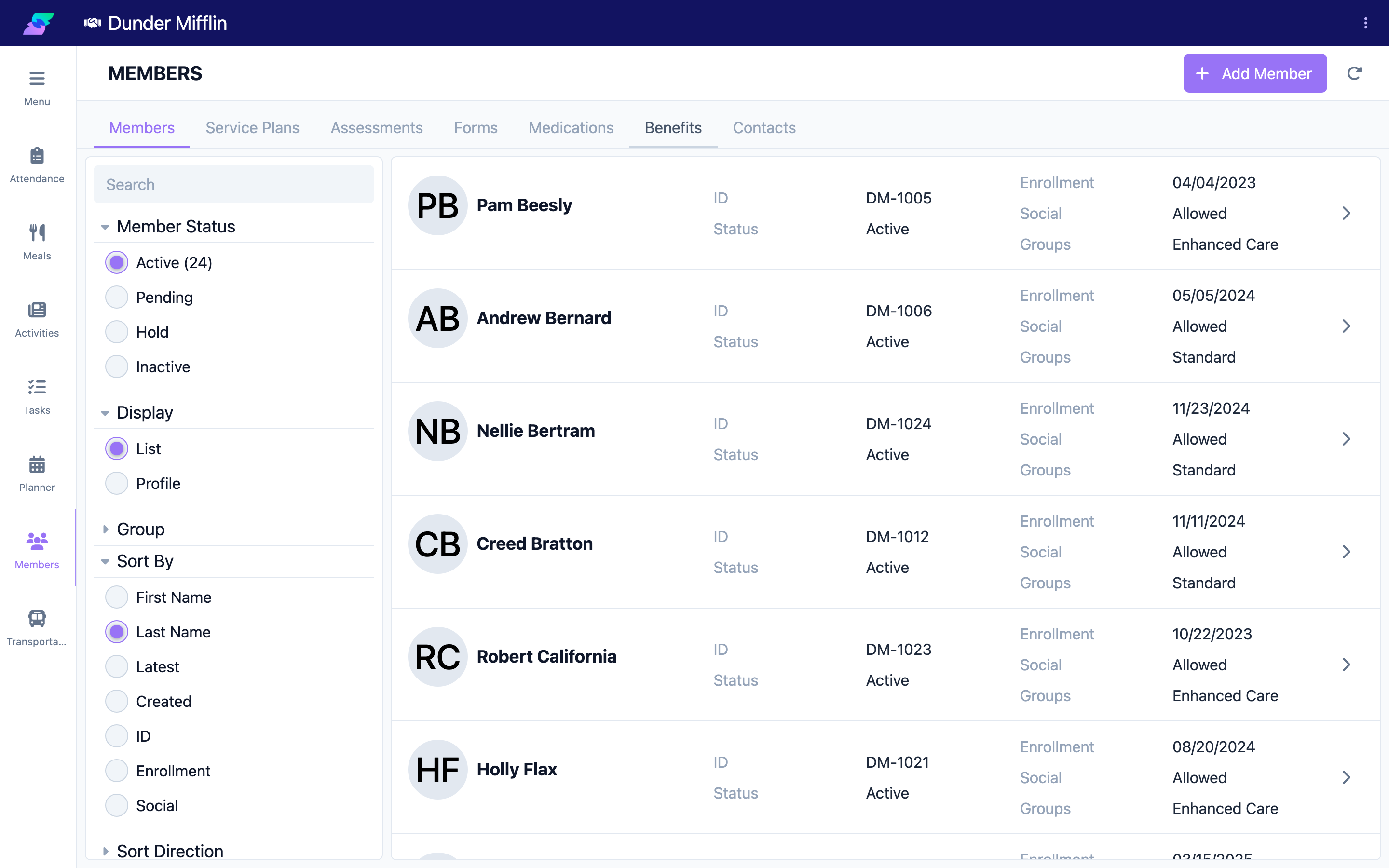Image resolution: width=1389 pixels, height=868 pixels.
Task: Open Andrew Bernard's details via chevron
Action: (x=1347, y=326)
